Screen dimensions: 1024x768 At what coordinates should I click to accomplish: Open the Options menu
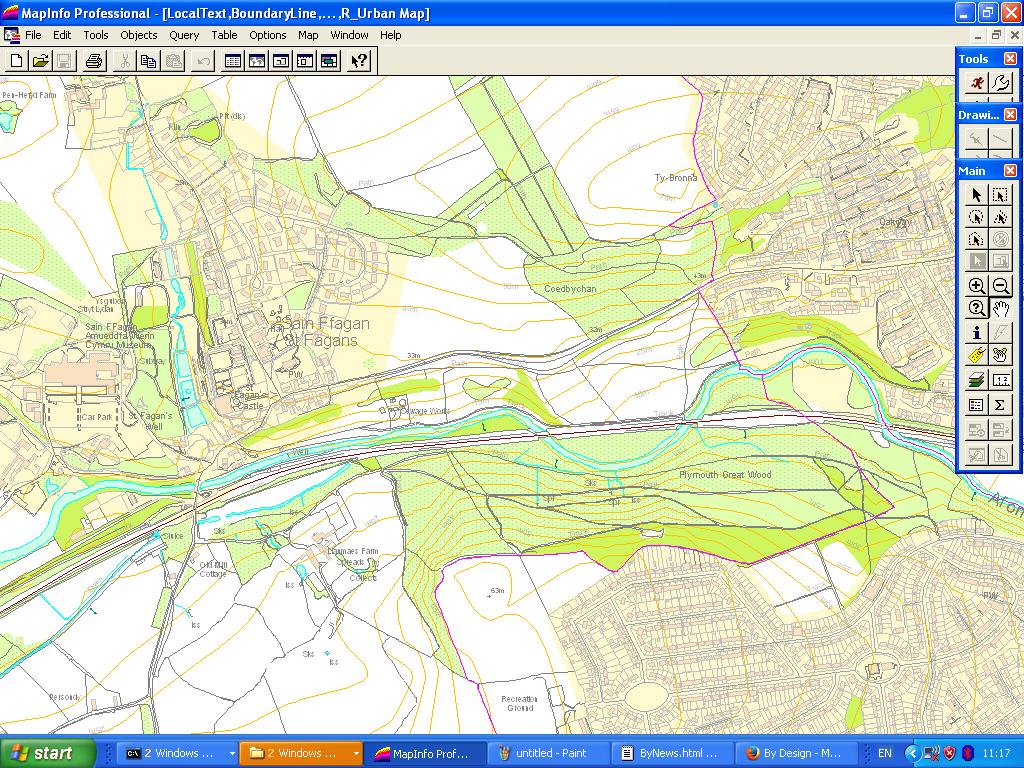(x=268, y=35)
